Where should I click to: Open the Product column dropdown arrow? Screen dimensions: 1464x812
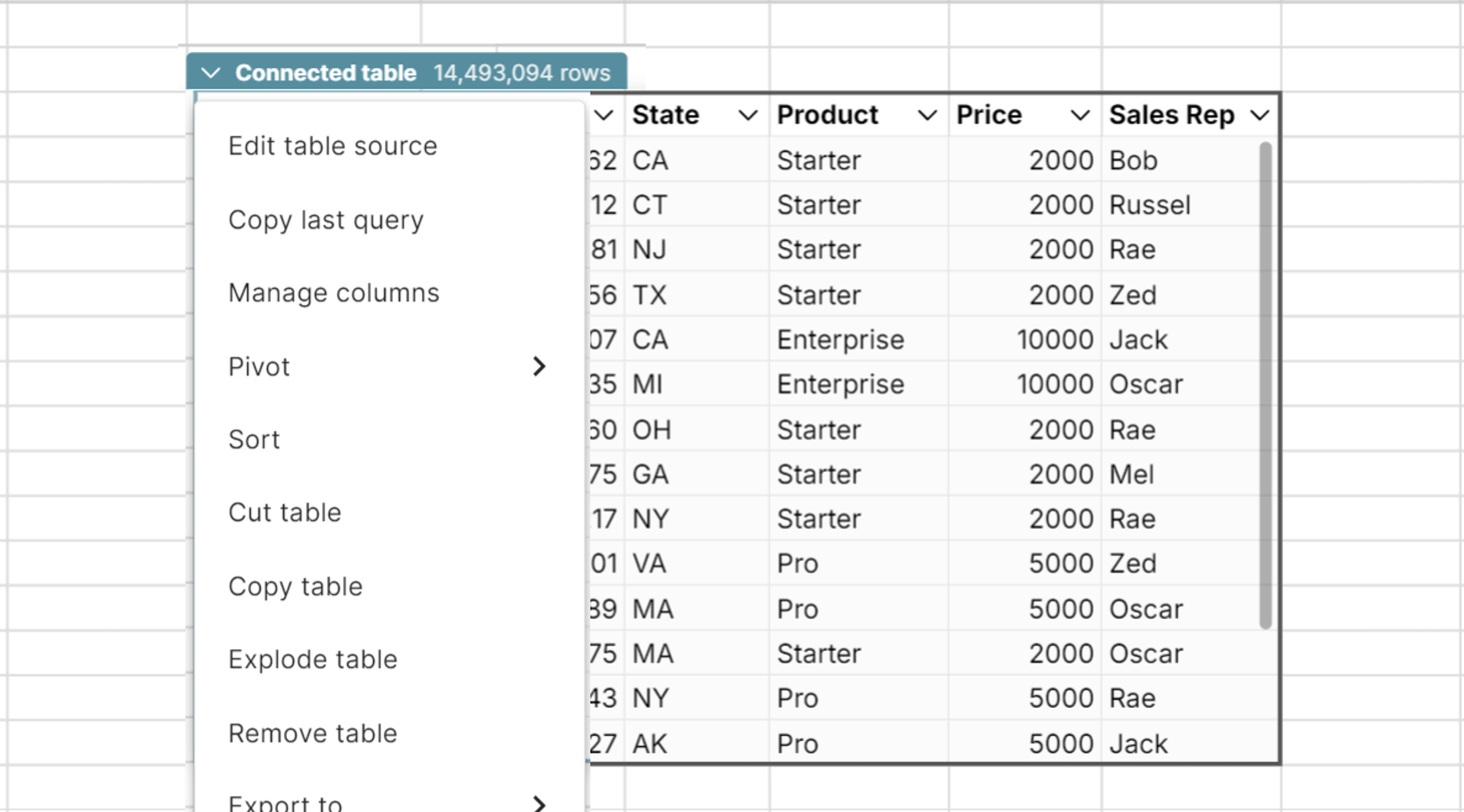point(927,116)
